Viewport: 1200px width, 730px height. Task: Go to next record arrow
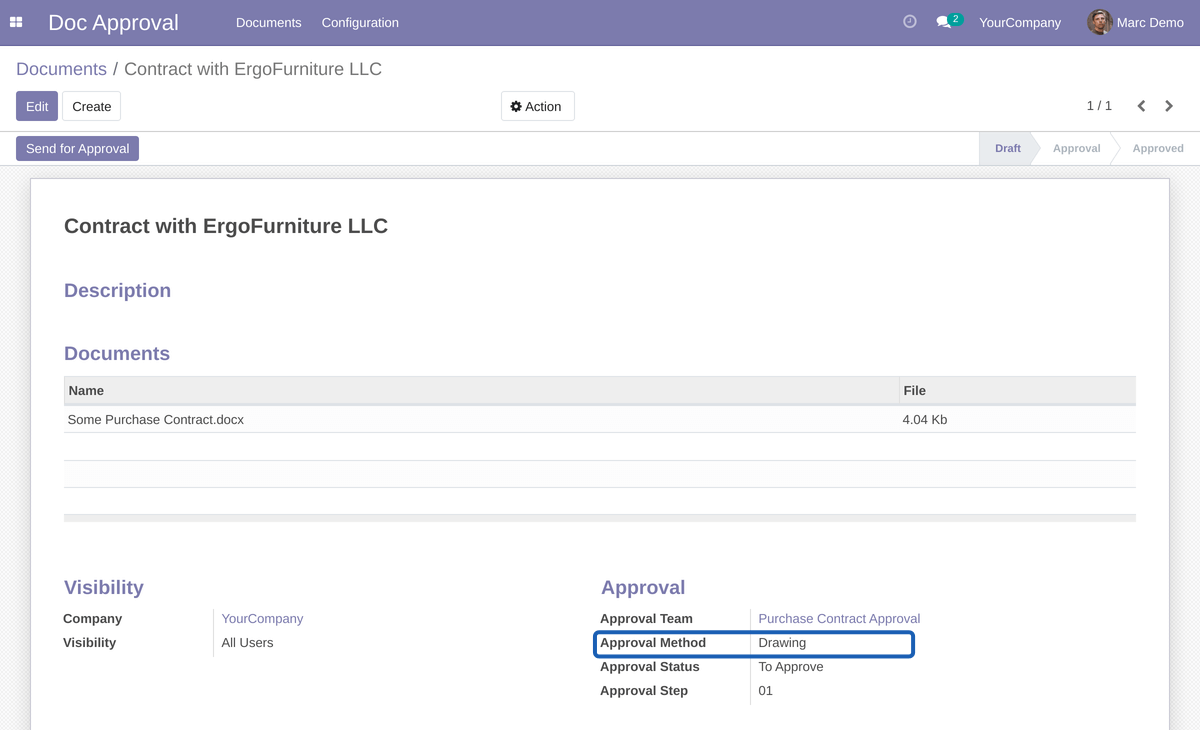(1169, 106)
